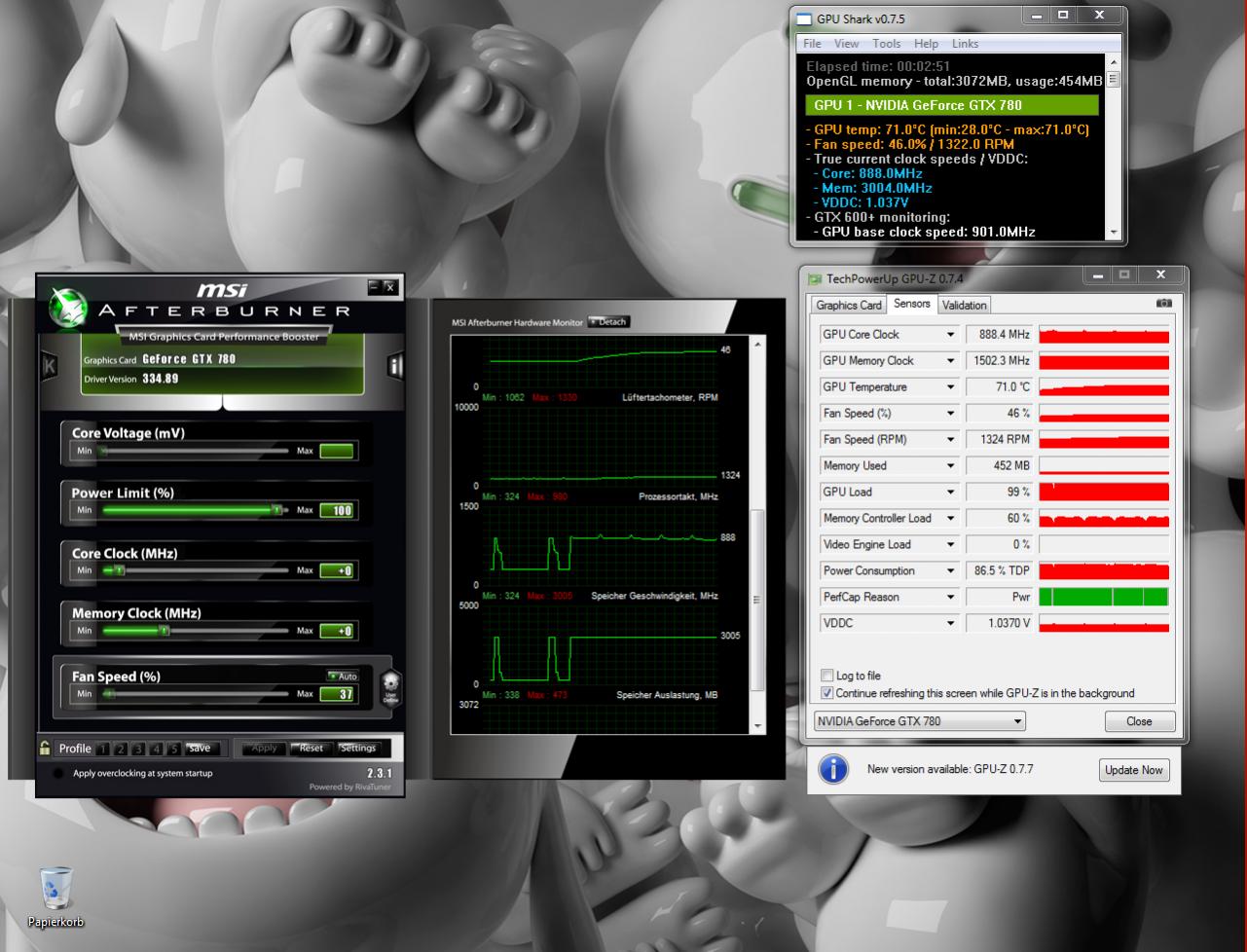Select Afterburner profile slot 1
1247x952 pixels.
click(x=103, y=749)
